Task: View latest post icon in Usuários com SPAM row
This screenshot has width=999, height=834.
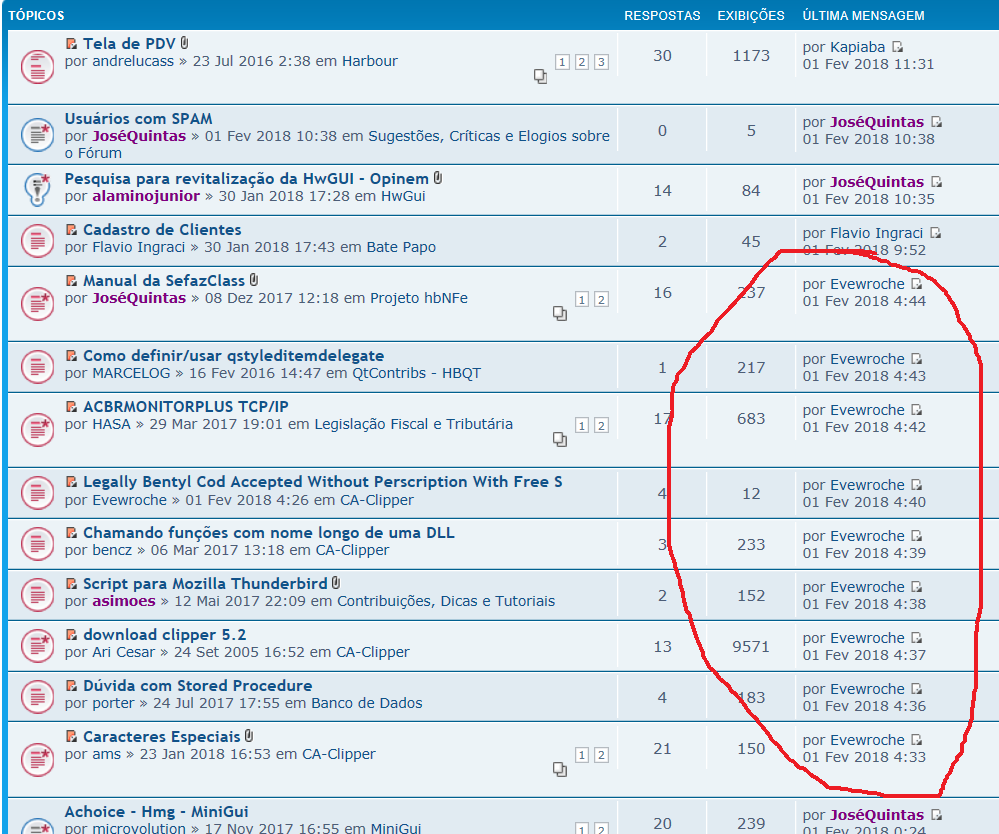Action: tap(936, 122)
